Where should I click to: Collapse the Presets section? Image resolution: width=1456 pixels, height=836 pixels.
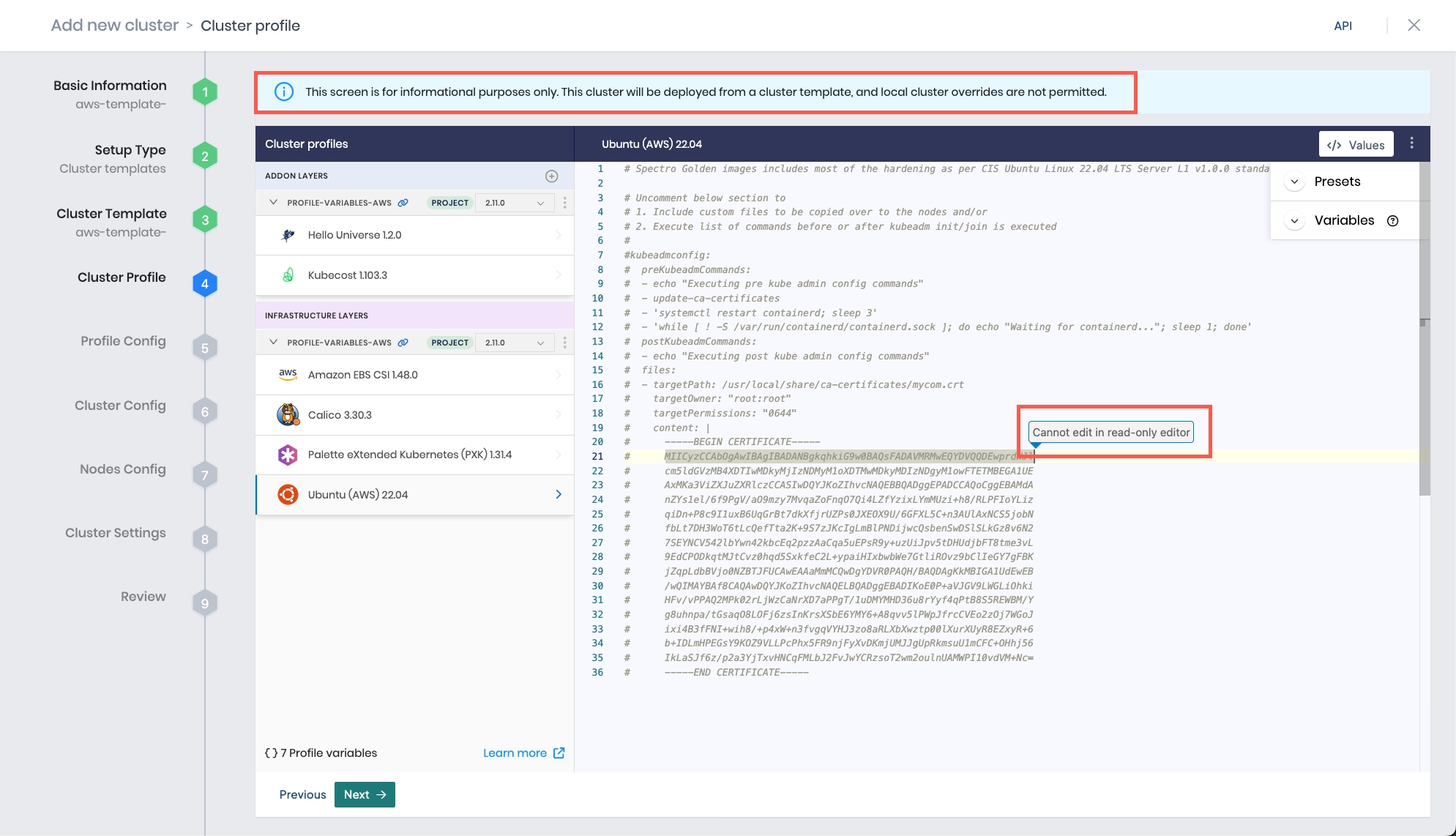pos(1295,181)
